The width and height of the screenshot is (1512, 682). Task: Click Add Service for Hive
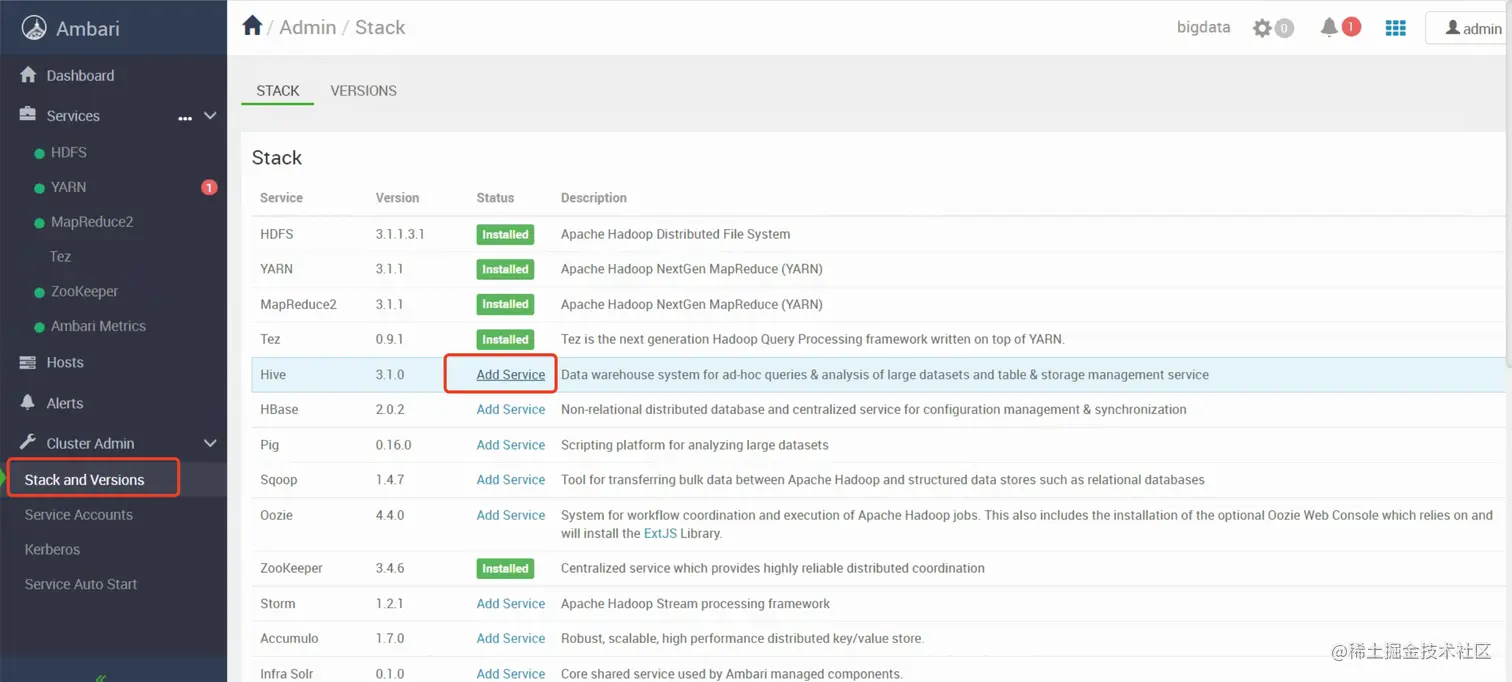coord(511,374)
